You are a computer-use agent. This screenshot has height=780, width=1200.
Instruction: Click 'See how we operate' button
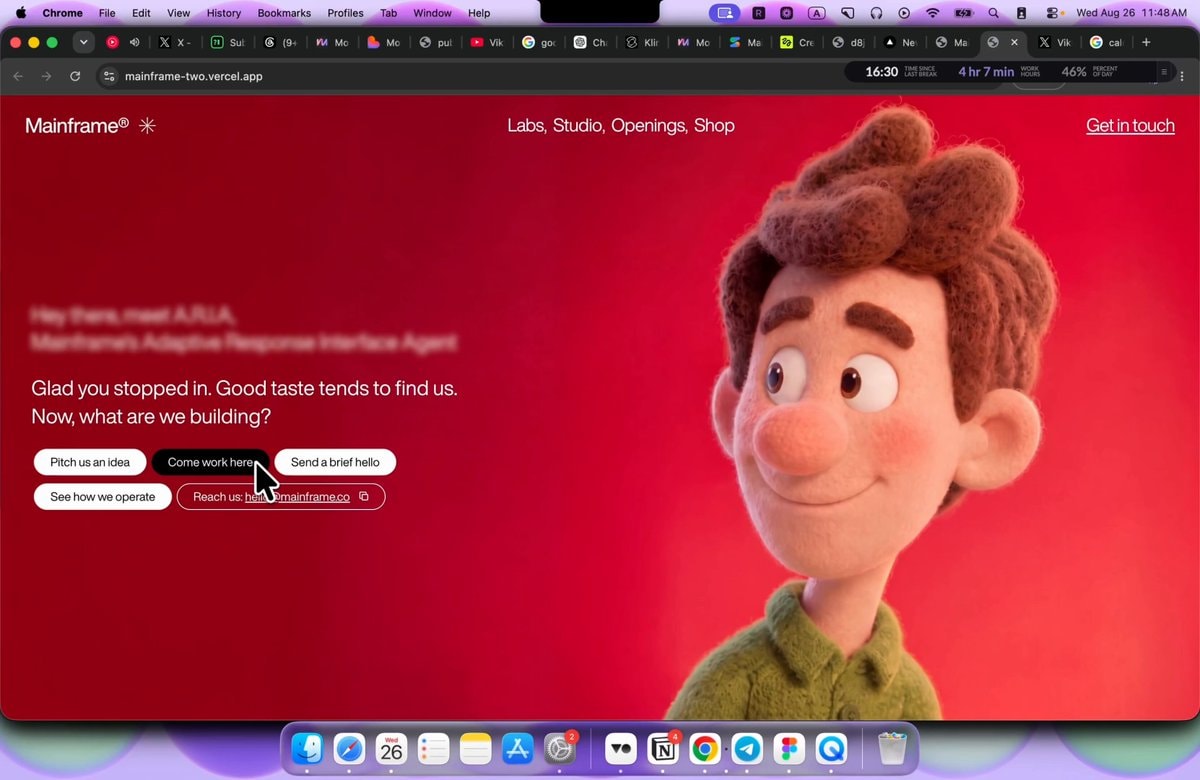103,497
